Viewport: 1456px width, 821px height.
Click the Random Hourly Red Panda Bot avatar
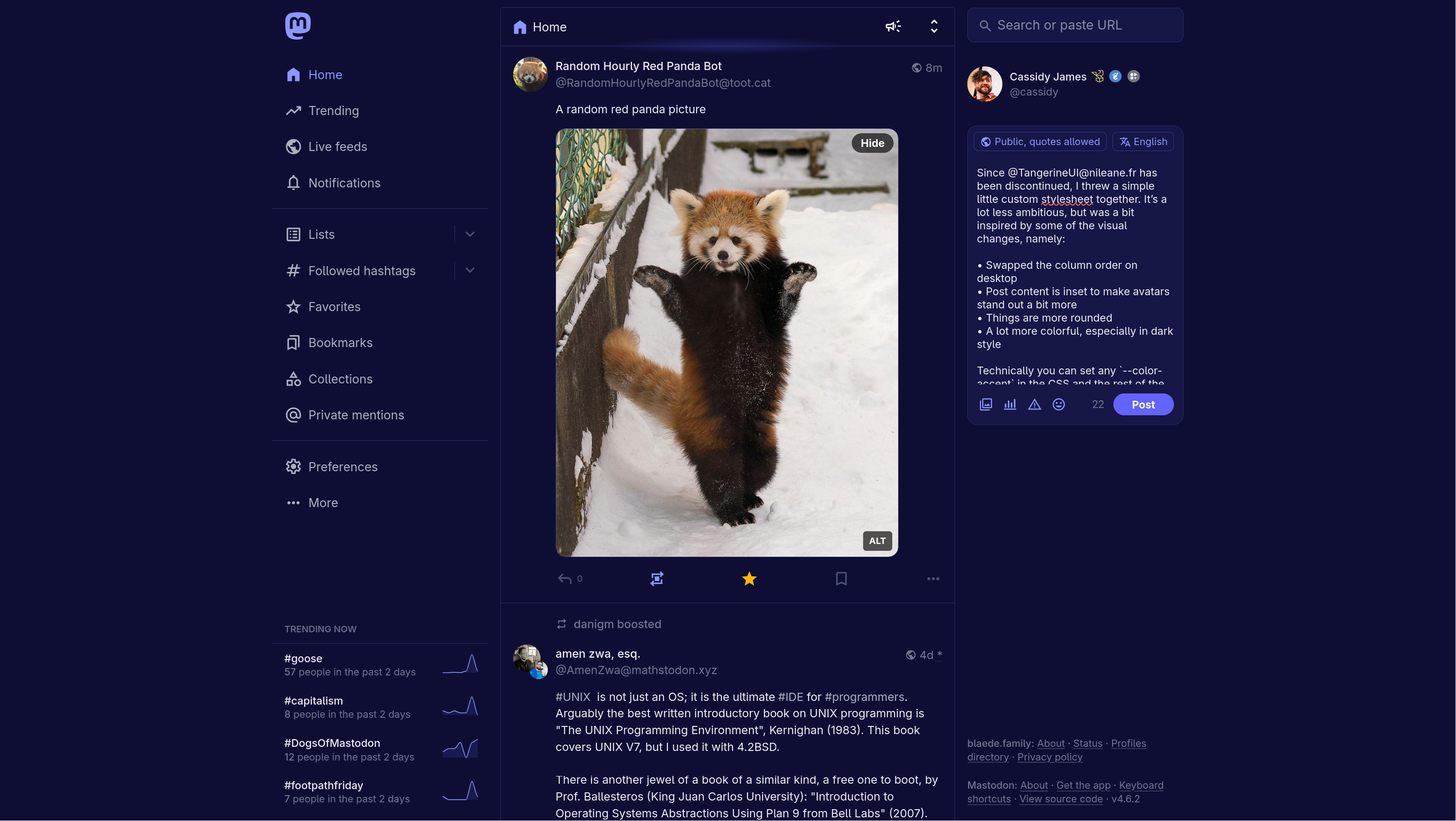(530, 74)
